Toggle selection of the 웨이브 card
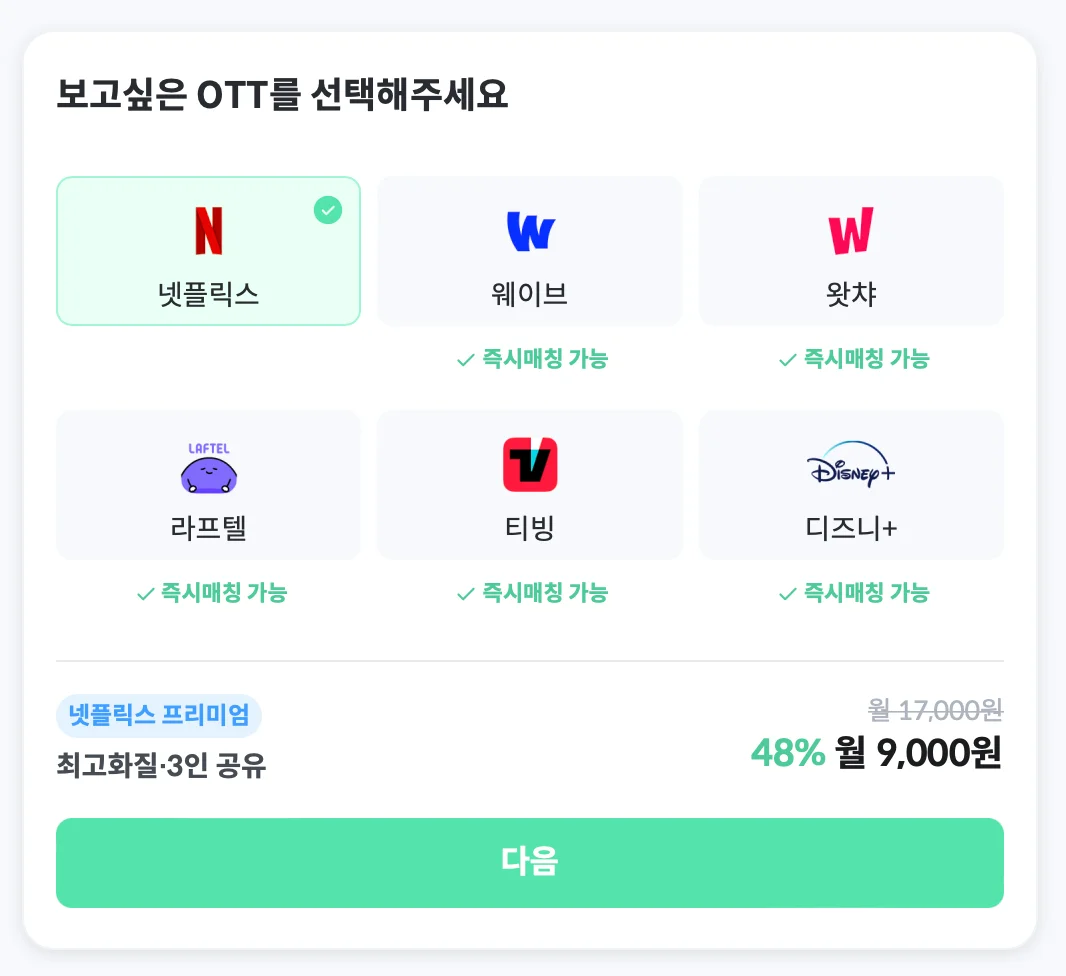The width and height of the screenshot is (1066, 976). tap(529, 251)
